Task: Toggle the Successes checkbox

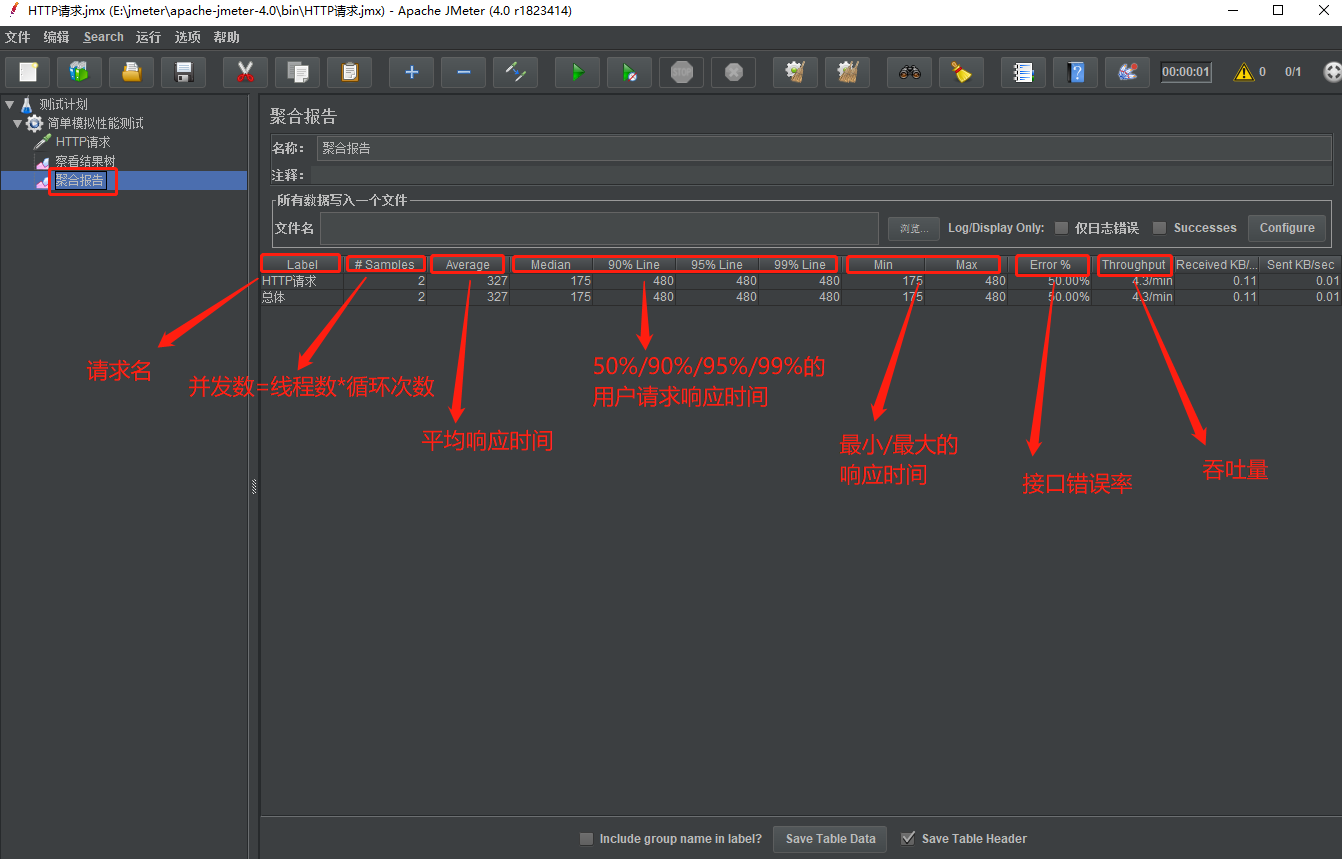Action: 1160,228
